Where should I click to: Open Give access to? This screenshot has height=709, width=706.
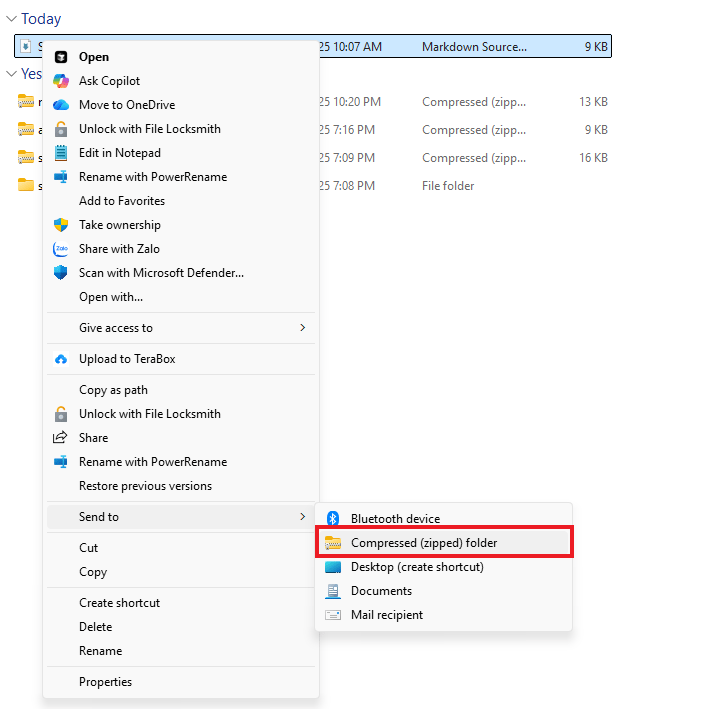point(181,327)
